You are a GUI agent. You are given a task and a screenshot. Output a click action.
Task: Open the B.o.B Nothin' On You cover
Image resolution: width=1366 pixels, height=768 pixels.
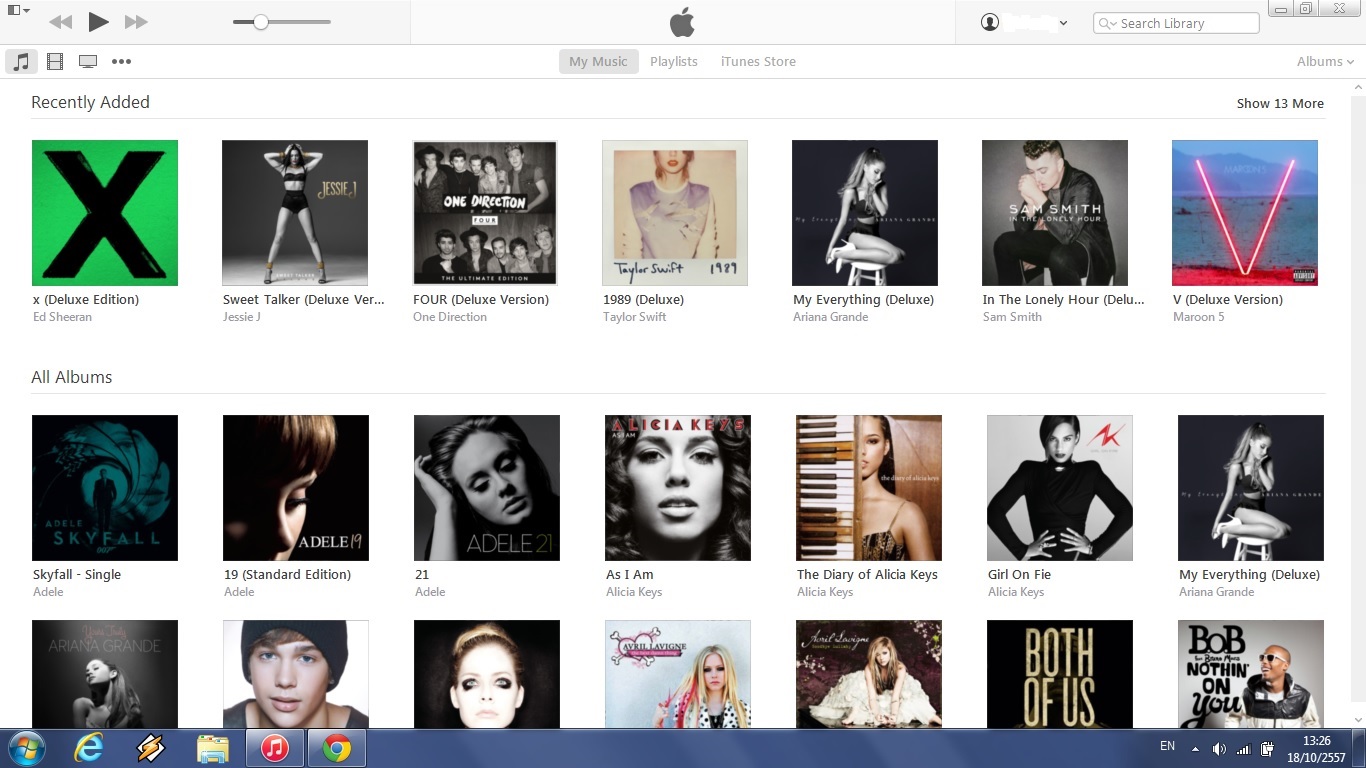[x=1251, y=674]
